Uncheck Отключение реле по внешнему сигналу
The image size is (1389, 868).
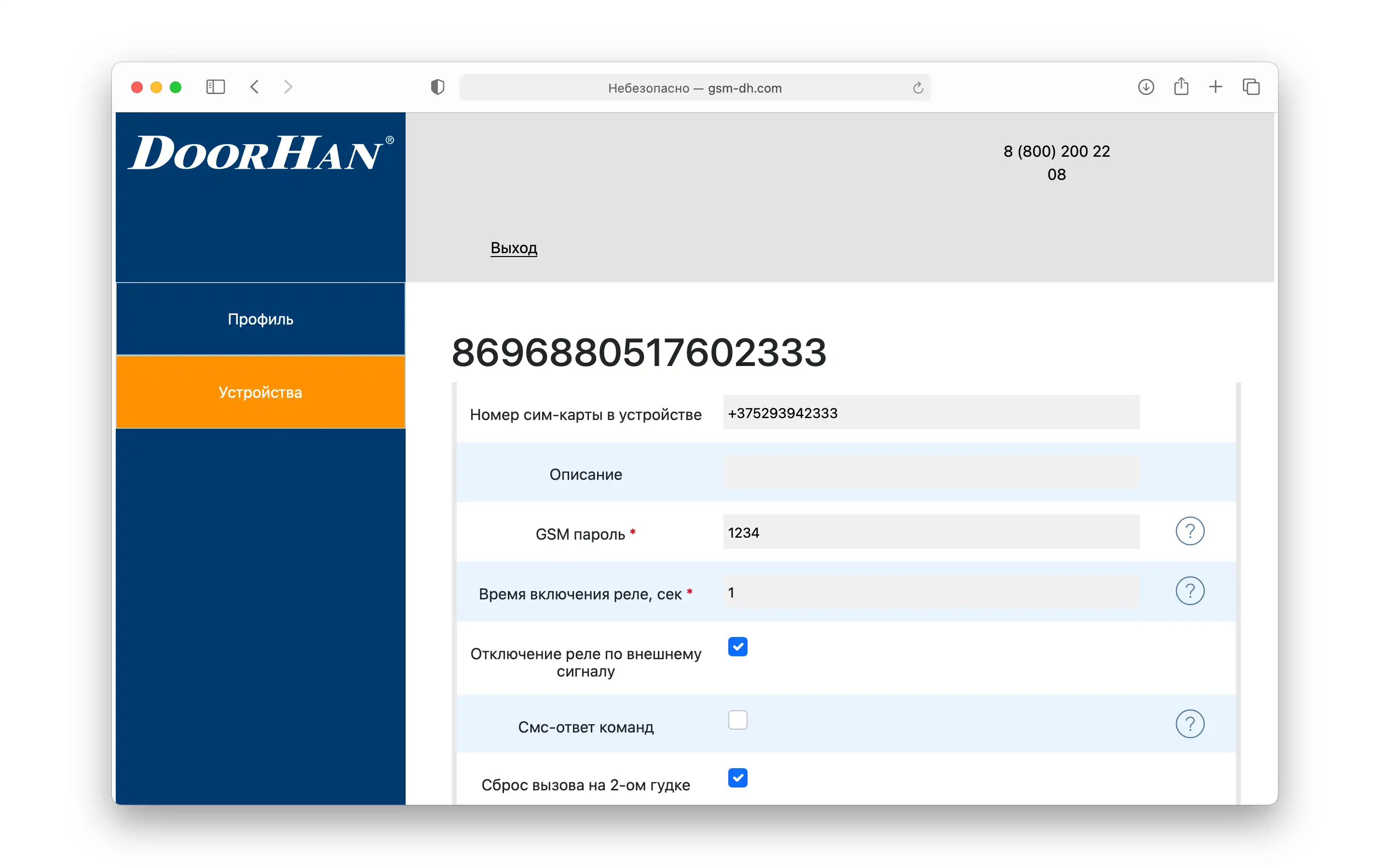pyautogui.click(x=737, y=647)
